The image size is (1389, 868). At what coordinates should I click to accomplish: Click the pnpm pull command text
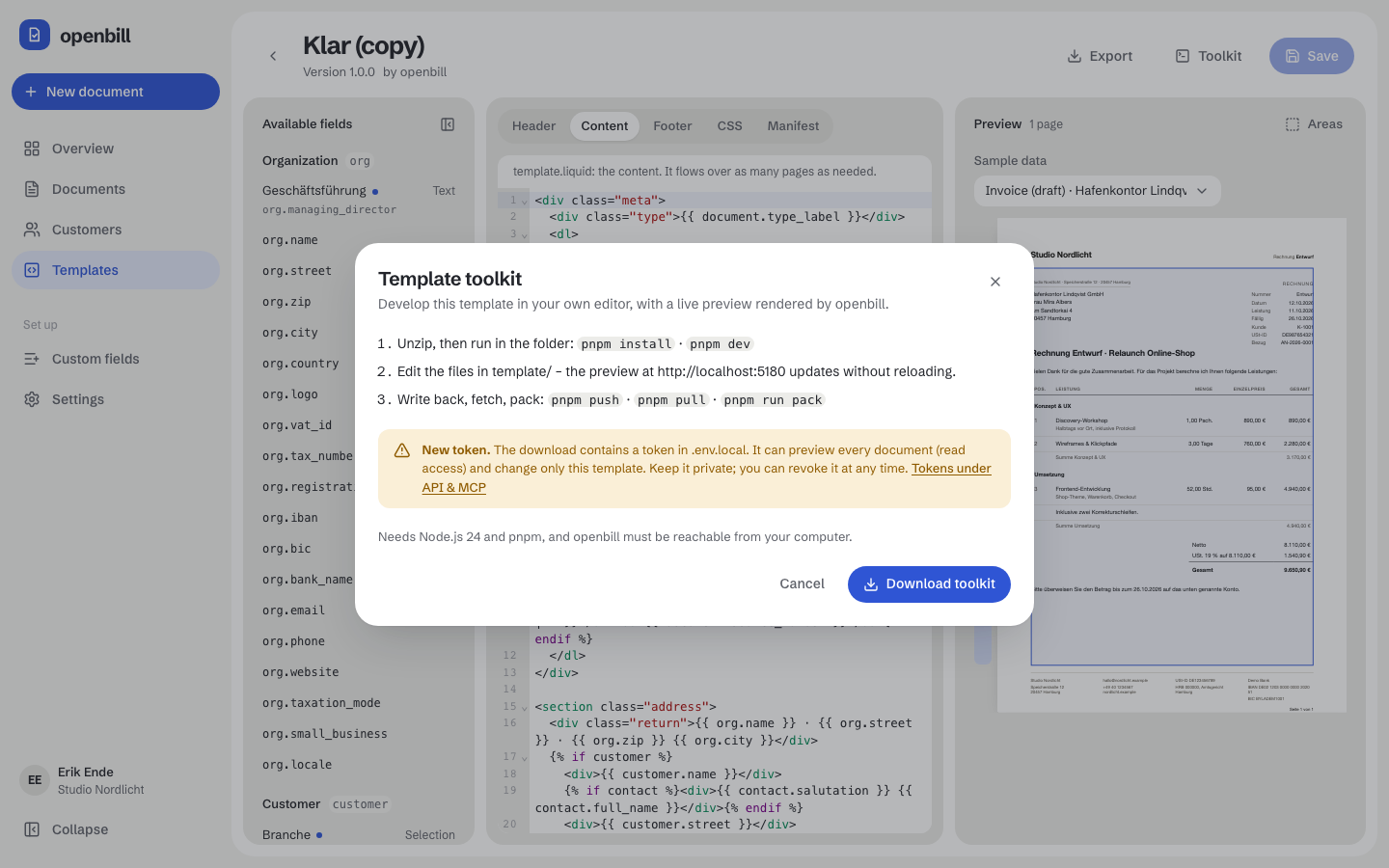(x=671, y=400)
